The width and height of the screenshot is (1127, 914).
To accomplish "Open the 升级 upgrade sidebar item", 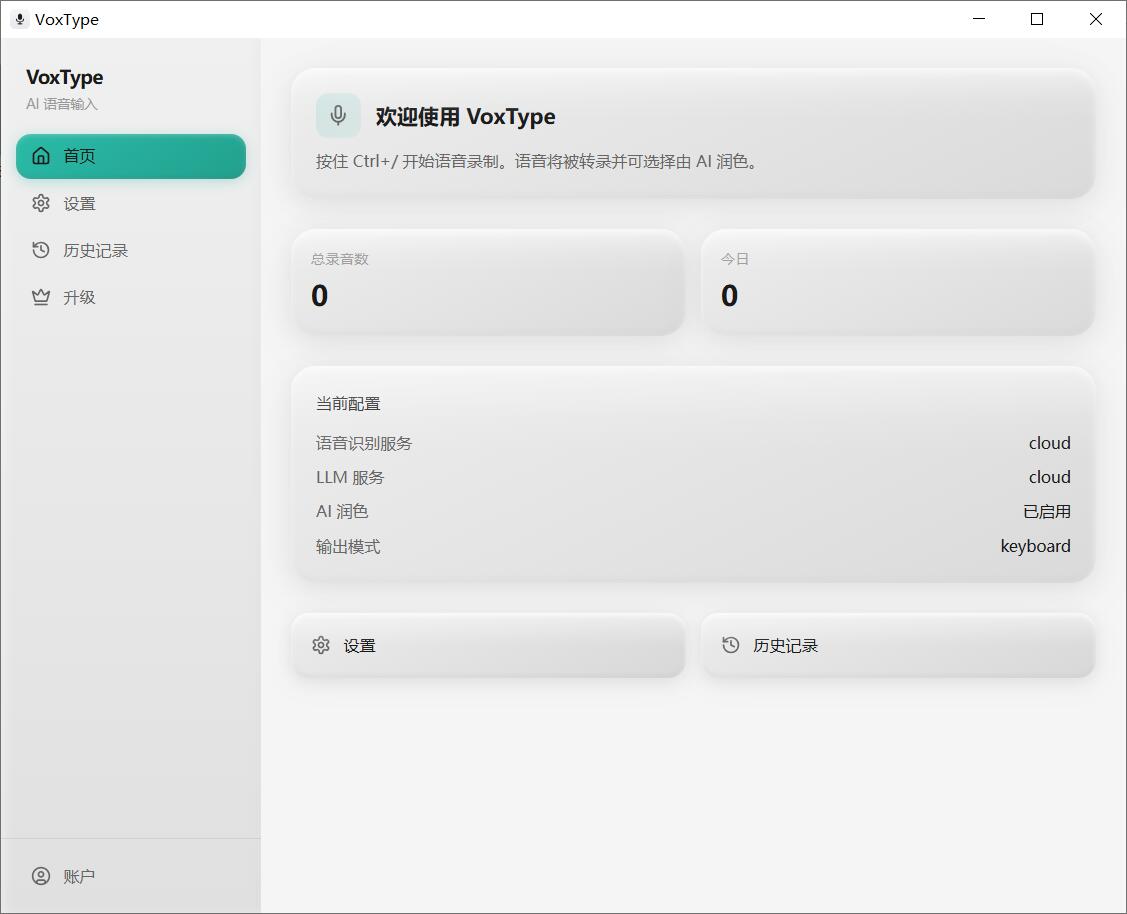I will [131, 297].
